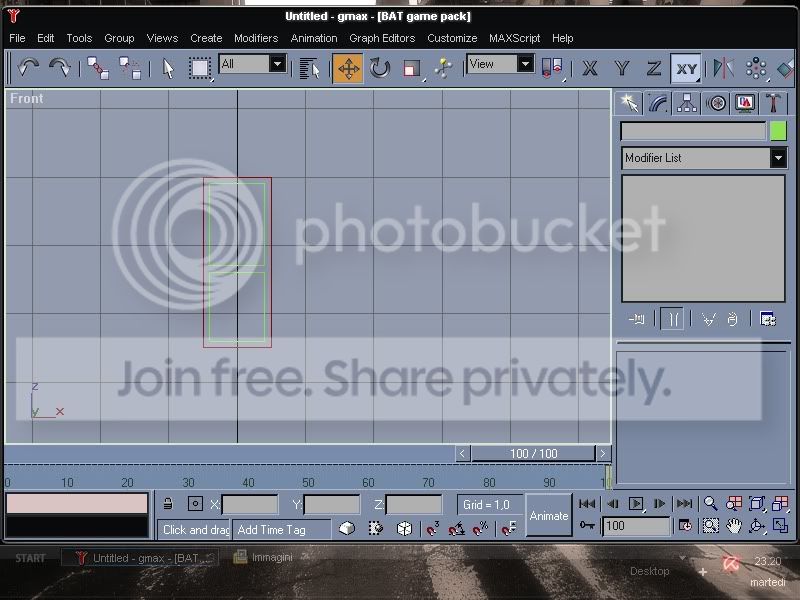Restrict transform to X axis

[590, 68]
